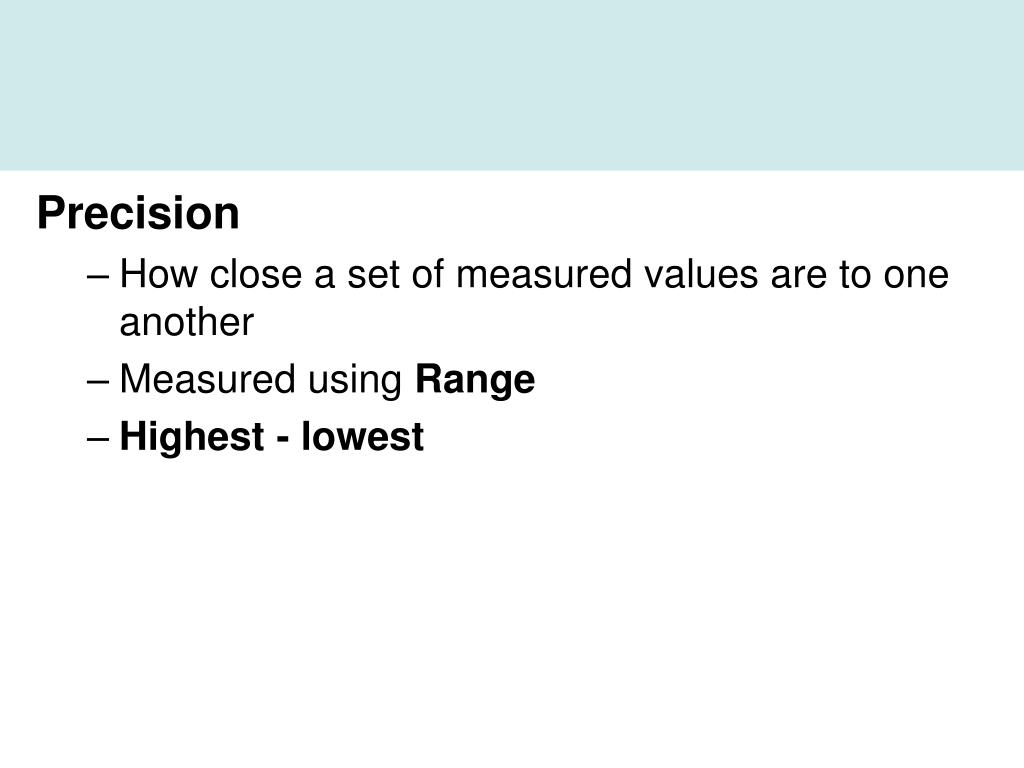
Task: Click the empty teal header banner
Action: click(512, 85)
